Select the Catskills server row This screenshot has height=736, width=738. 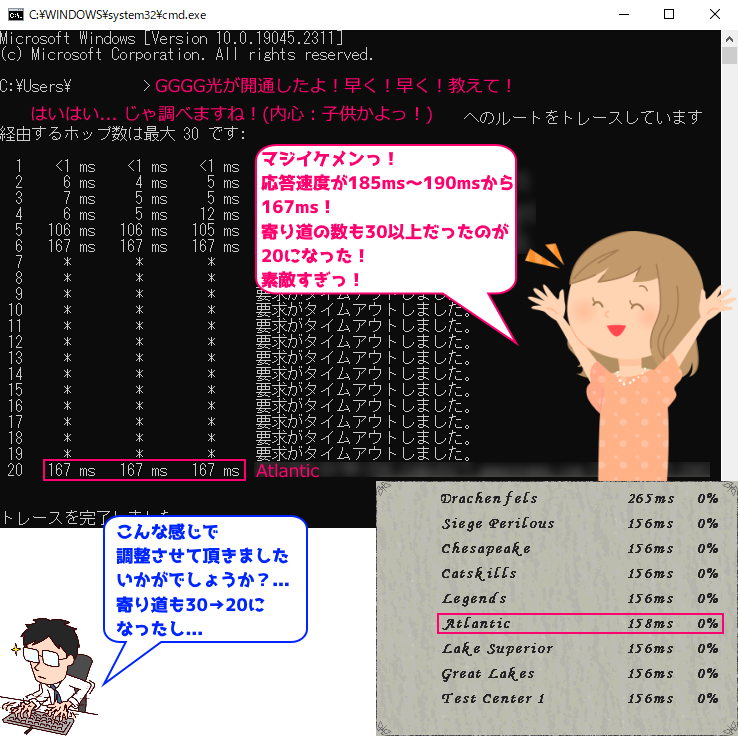point(579,573)
